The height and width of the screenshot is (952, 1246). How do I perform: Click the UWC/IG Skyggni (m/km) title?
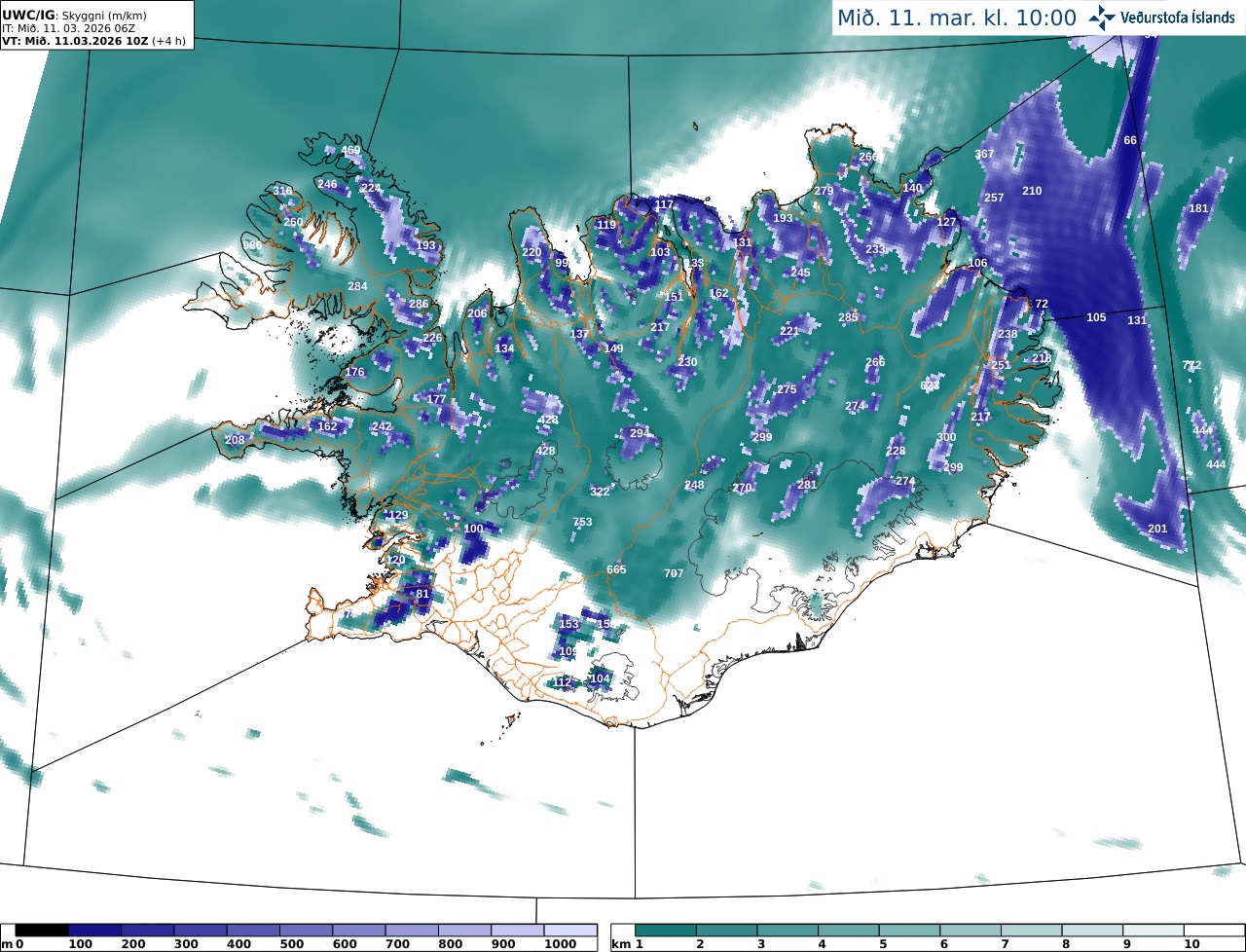click(x=75, y=16)
